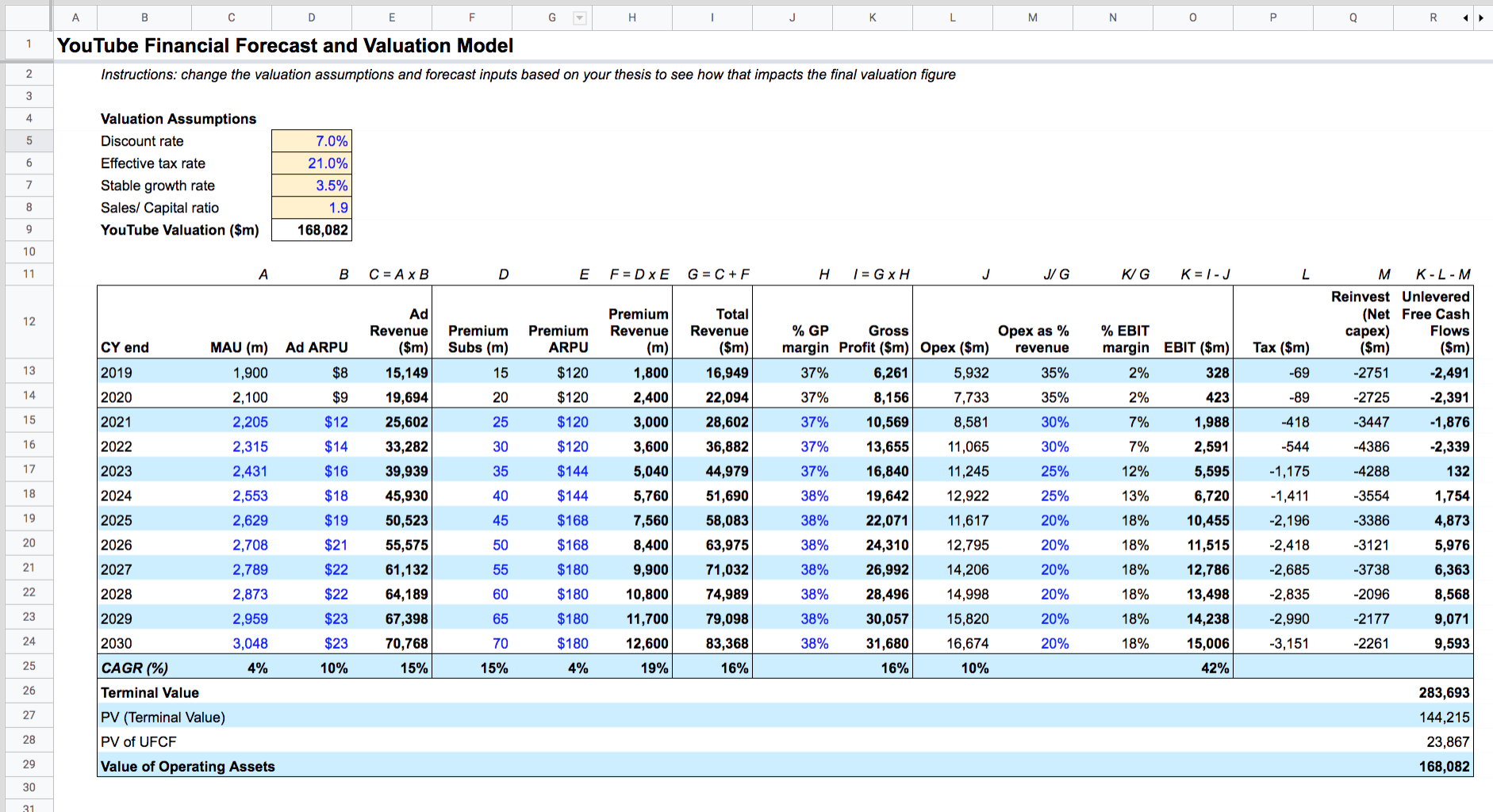Select column R header

click(x=1433, y=17)
